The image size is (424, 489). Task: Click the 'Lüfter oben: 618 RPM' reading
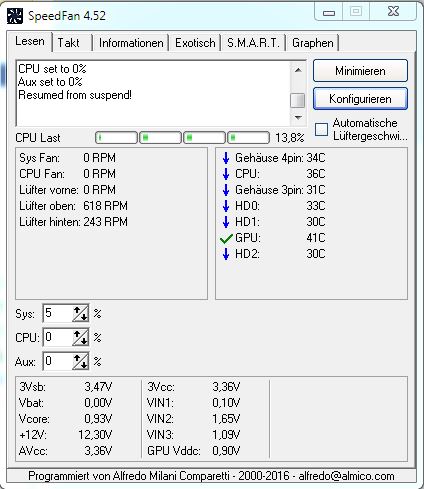click(x=73, y=206)
